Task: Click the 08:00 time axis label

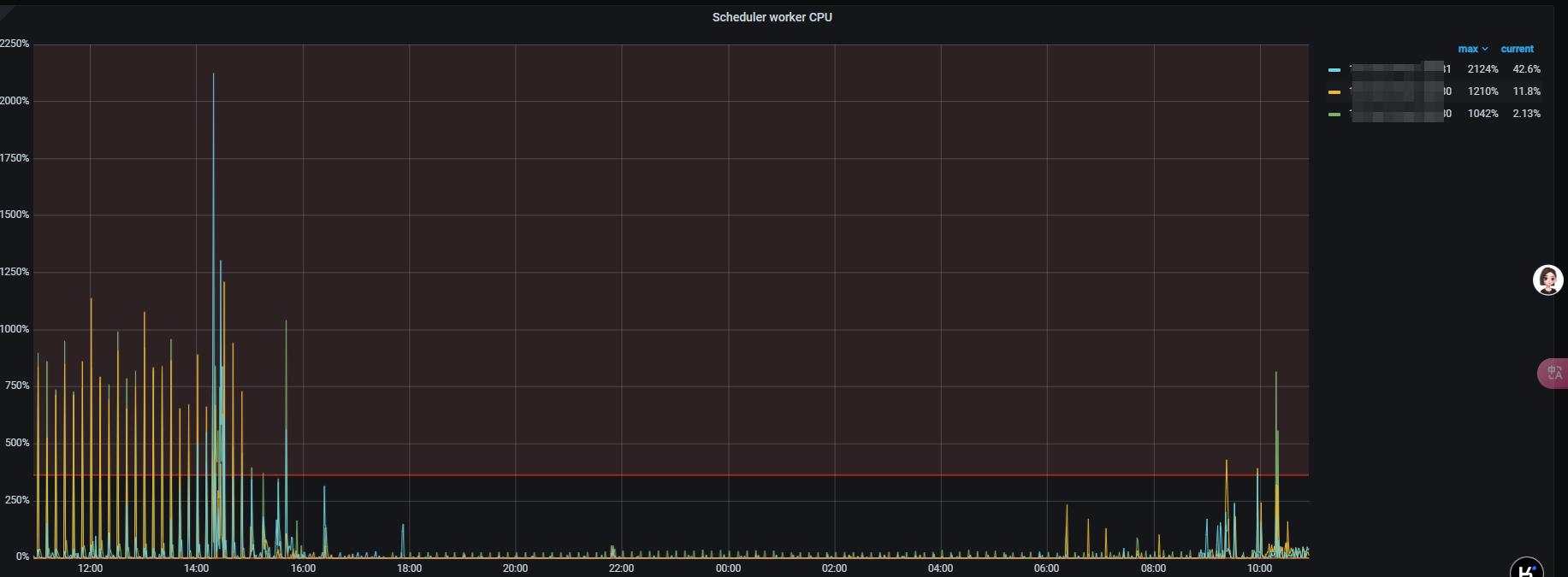Action: [1153, 568]
